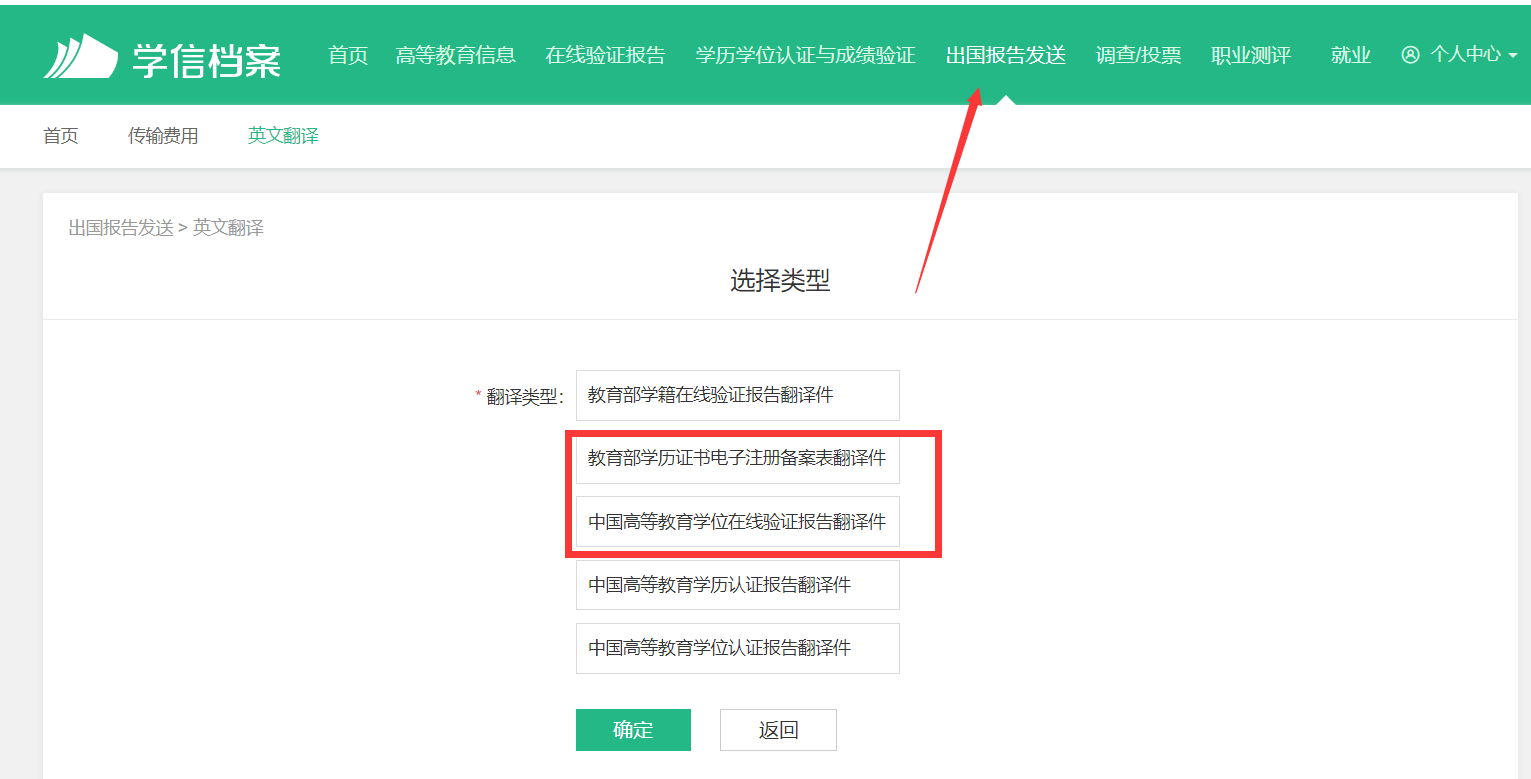Navigate to 职业测评 in the top bar
Viewport: 1531px width, 779px height.
tap(1250, 55)
